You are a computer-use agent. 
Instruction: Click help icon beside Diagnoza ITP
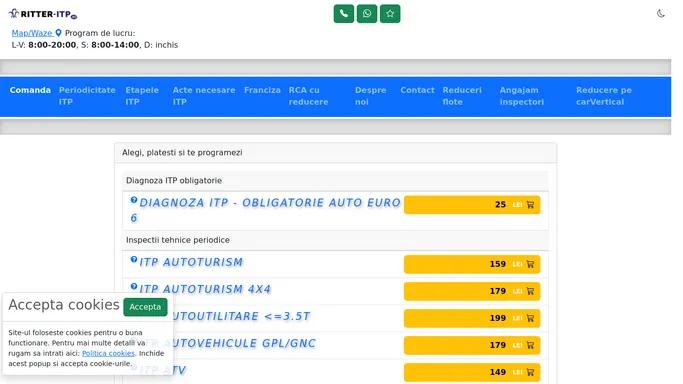tap(134, 200)
